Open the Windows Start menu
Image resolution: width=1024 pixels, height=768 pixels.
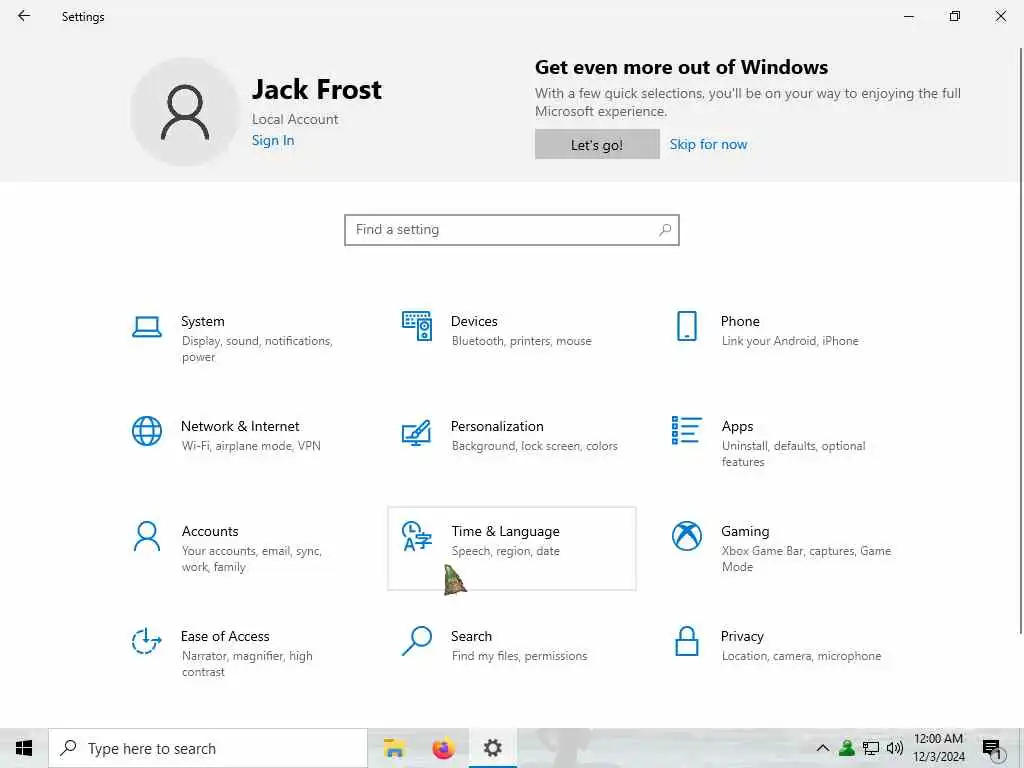tap(24, 748)
